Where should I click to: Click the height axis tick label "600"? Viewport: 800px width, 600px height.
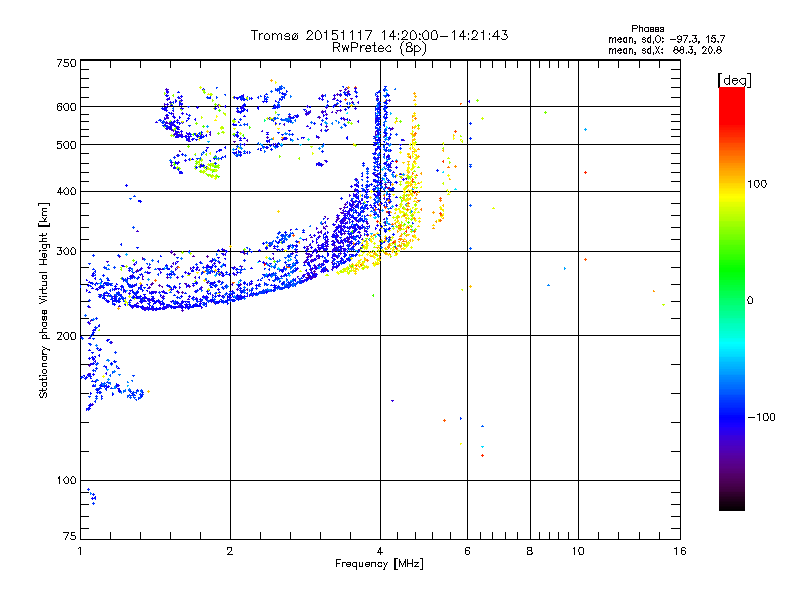tap(67, 107)
